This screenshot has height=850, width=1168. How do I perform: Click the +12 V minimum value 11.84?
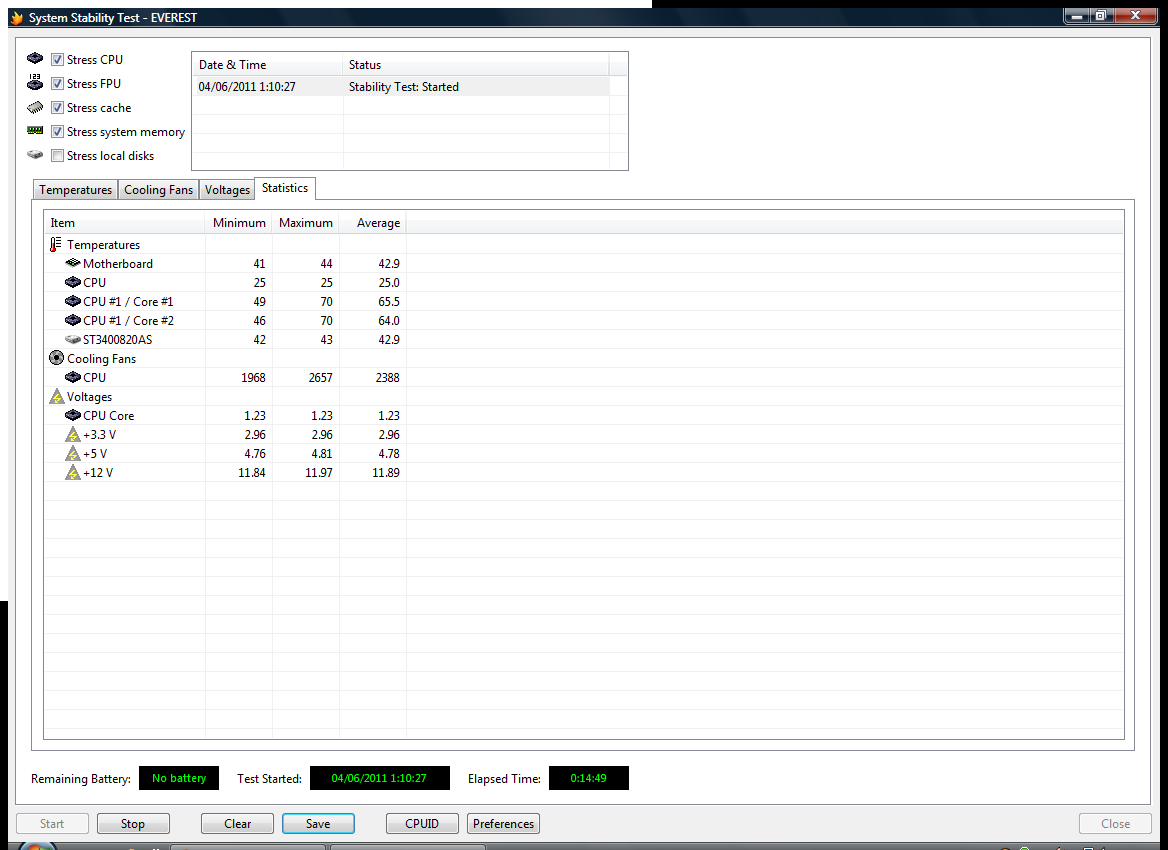pos(252,472)
